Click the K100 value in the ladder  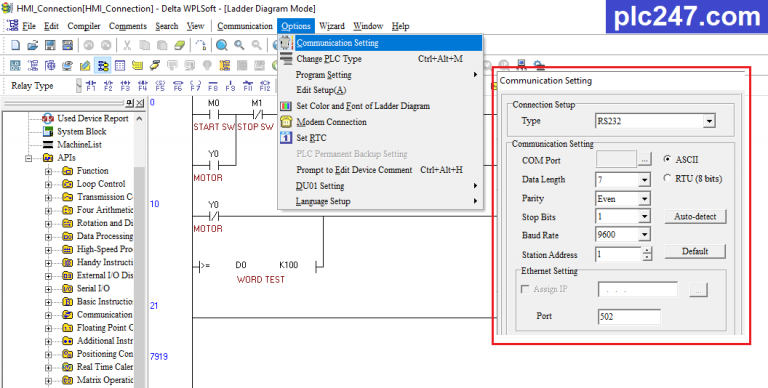(x=288, y=265)
